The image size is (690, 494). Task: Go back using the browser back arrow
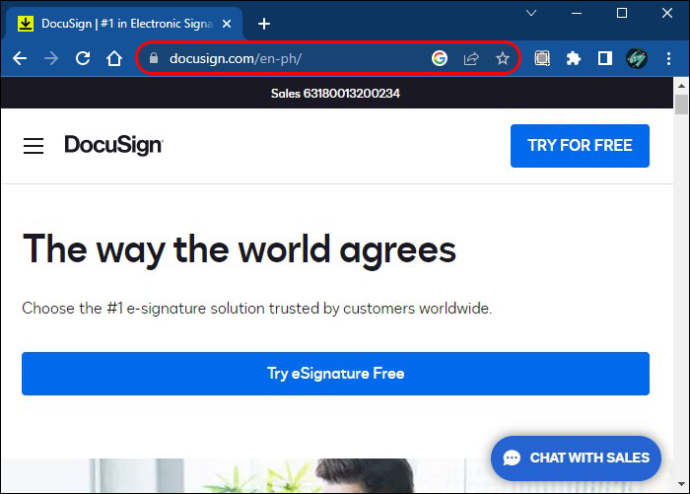[20, 58]
